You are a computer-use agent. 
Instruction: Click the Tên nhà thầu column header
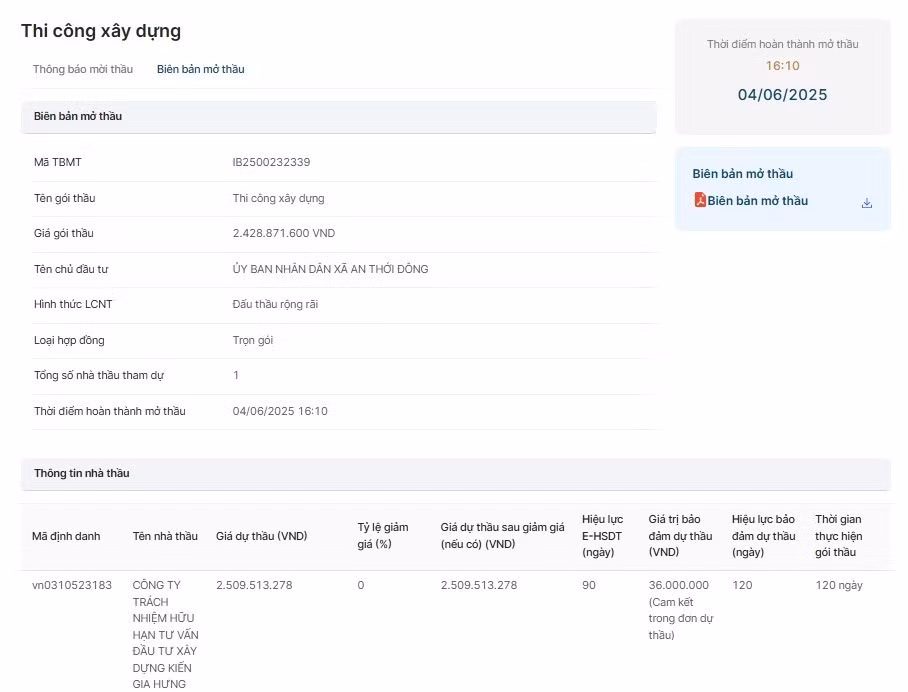pos(165,536)
